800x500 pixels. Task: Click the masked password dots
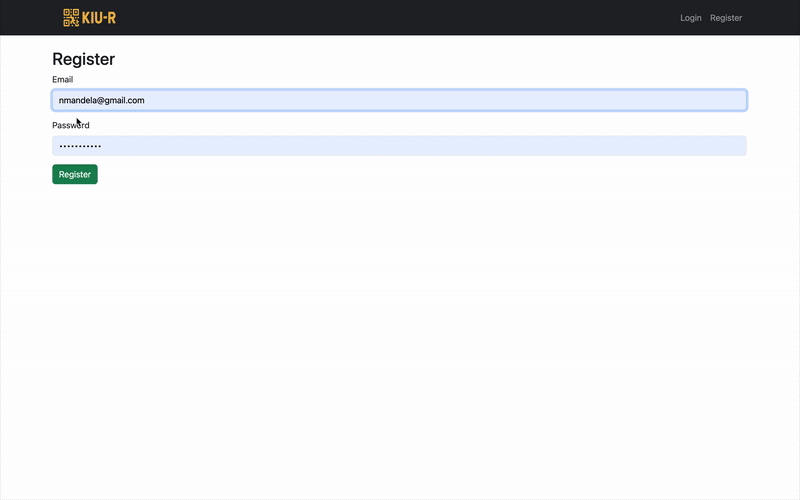coord(80,146)
